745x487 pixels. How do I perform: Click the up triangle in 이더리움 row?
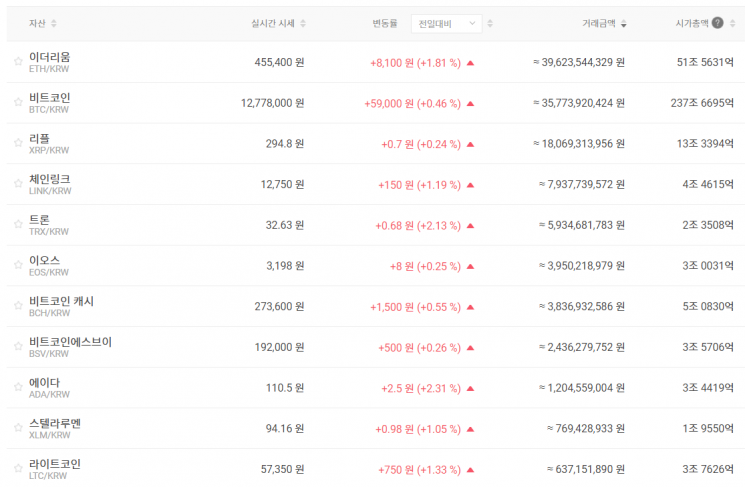coord(470,63)
